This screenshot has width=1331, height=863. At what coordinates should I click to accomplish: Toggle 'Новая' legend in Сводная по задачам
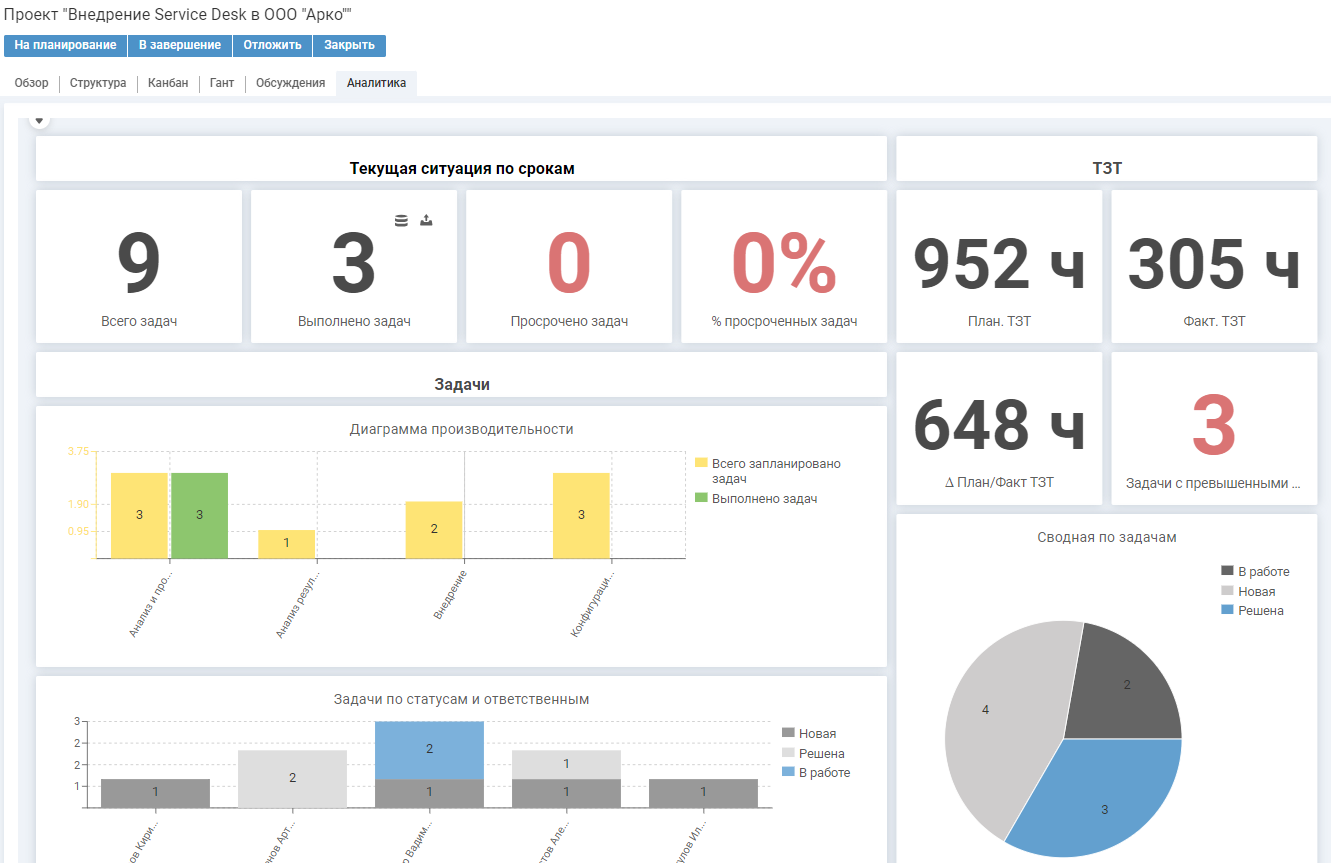[1256, 591]
